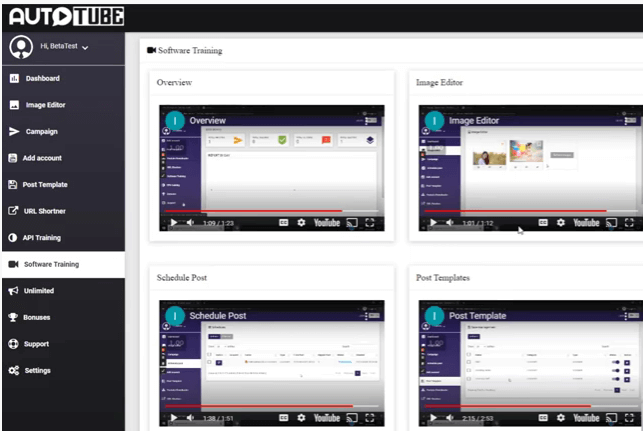Open the Schedule Post video thumbnail

point(272,363)
